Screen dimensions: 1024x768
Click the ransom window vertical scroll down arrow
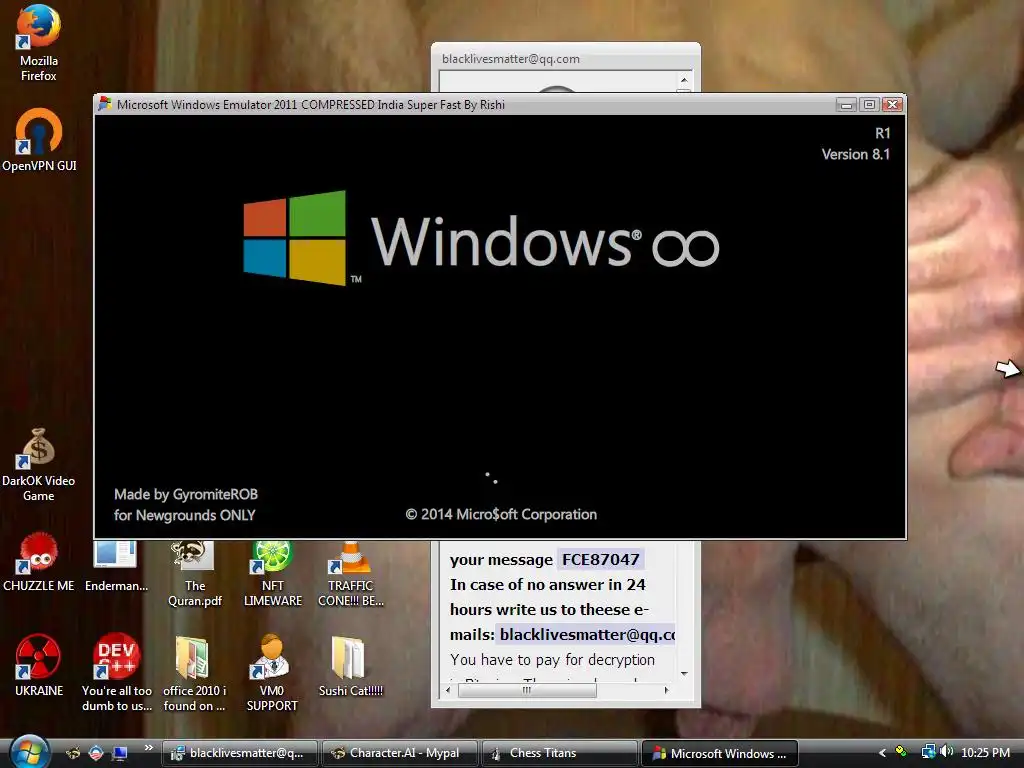[x=684, y=673]
